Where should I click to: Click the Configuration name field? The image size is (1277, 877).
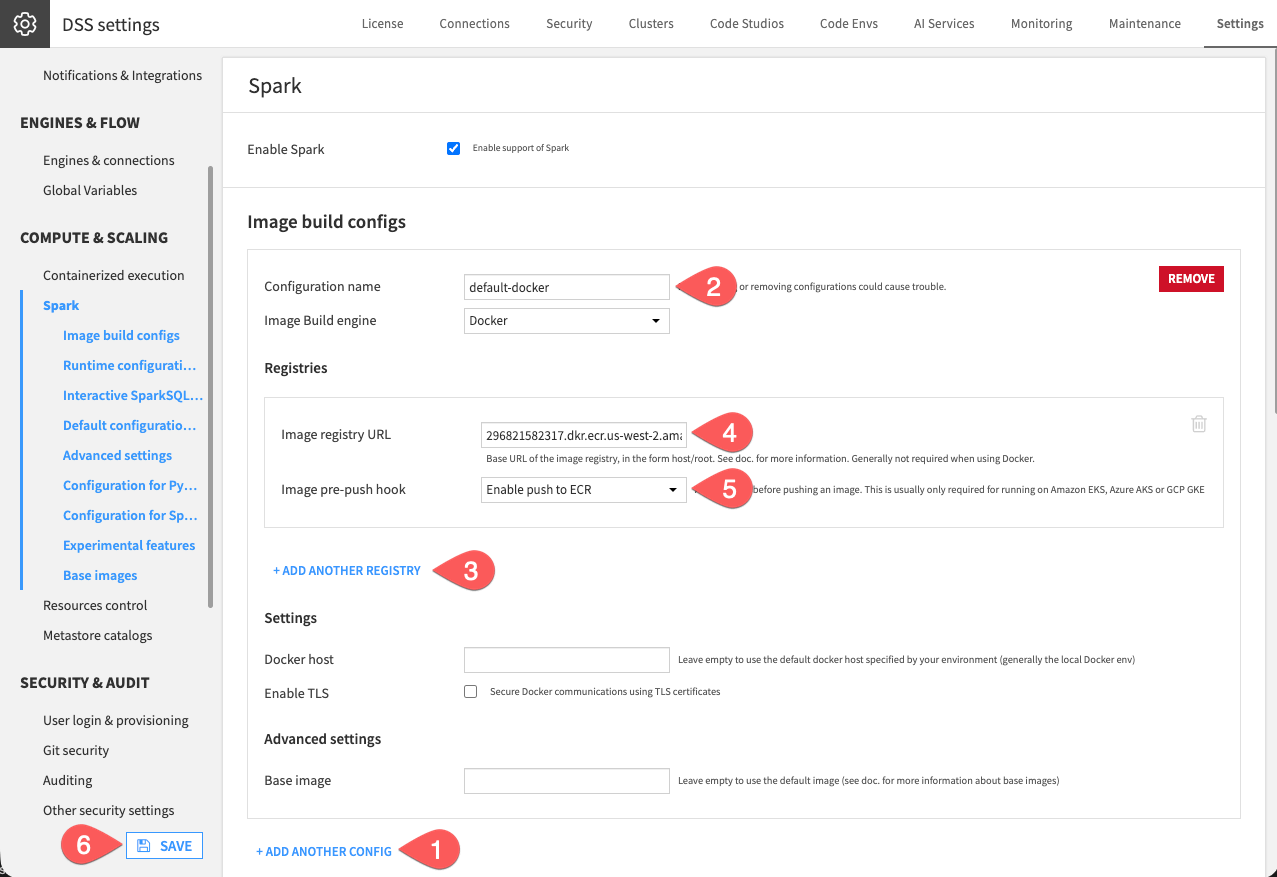coord(566,287)
